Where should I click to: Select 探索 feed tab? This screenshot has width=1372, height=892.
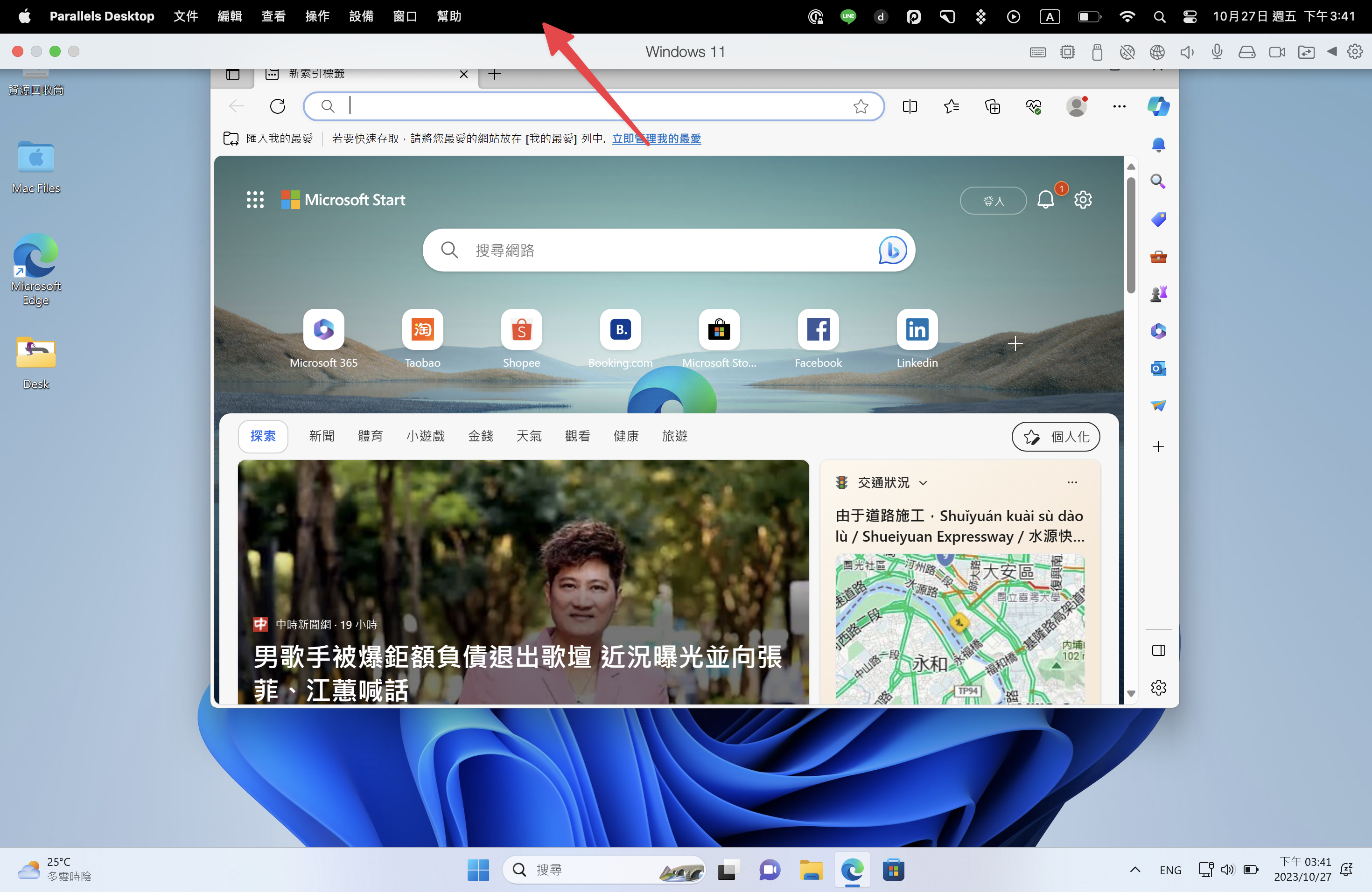[263, 436]
